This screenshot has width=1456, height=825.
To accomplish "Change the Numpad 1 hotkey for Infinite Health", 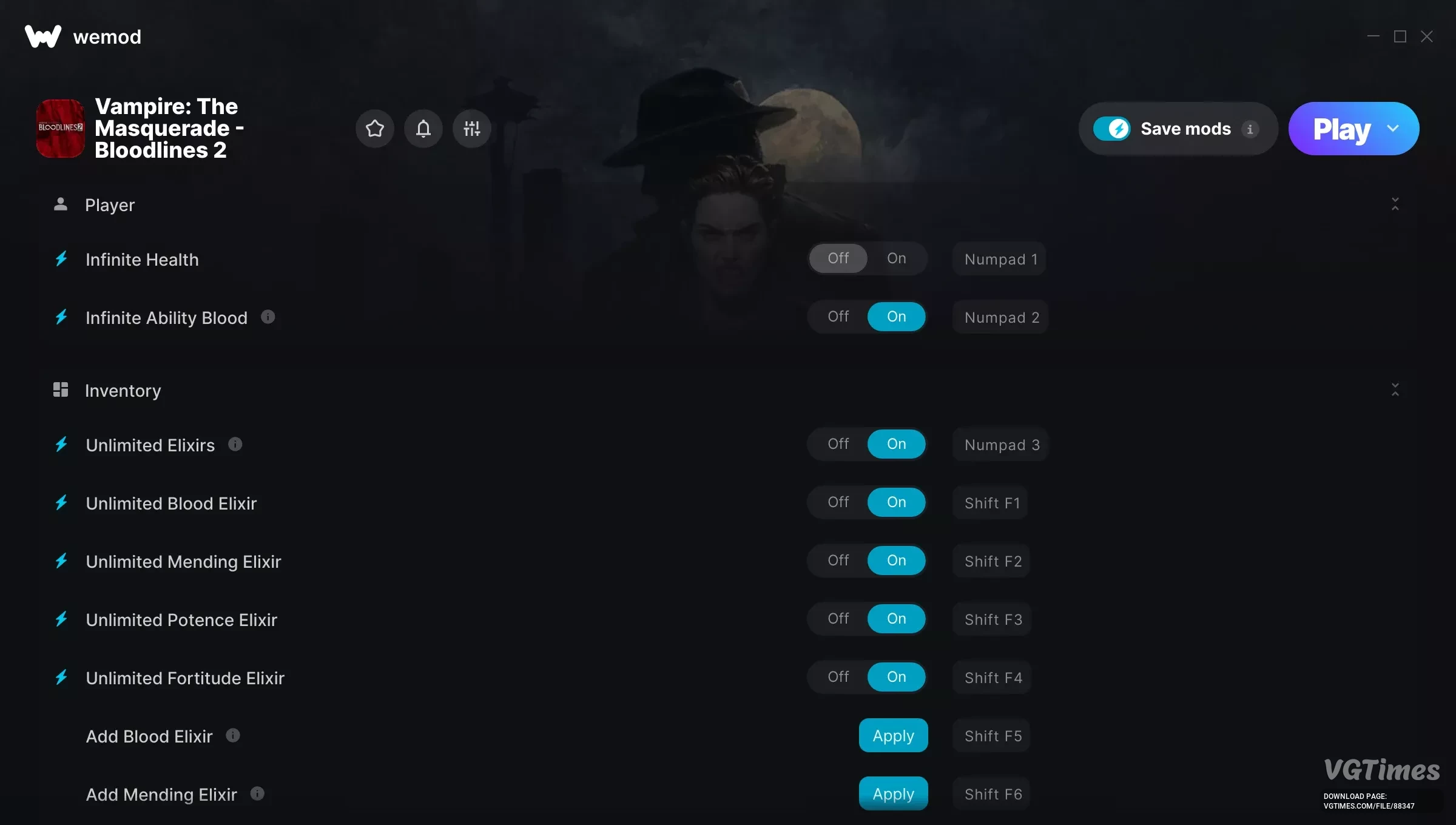I will point(1000,259).
